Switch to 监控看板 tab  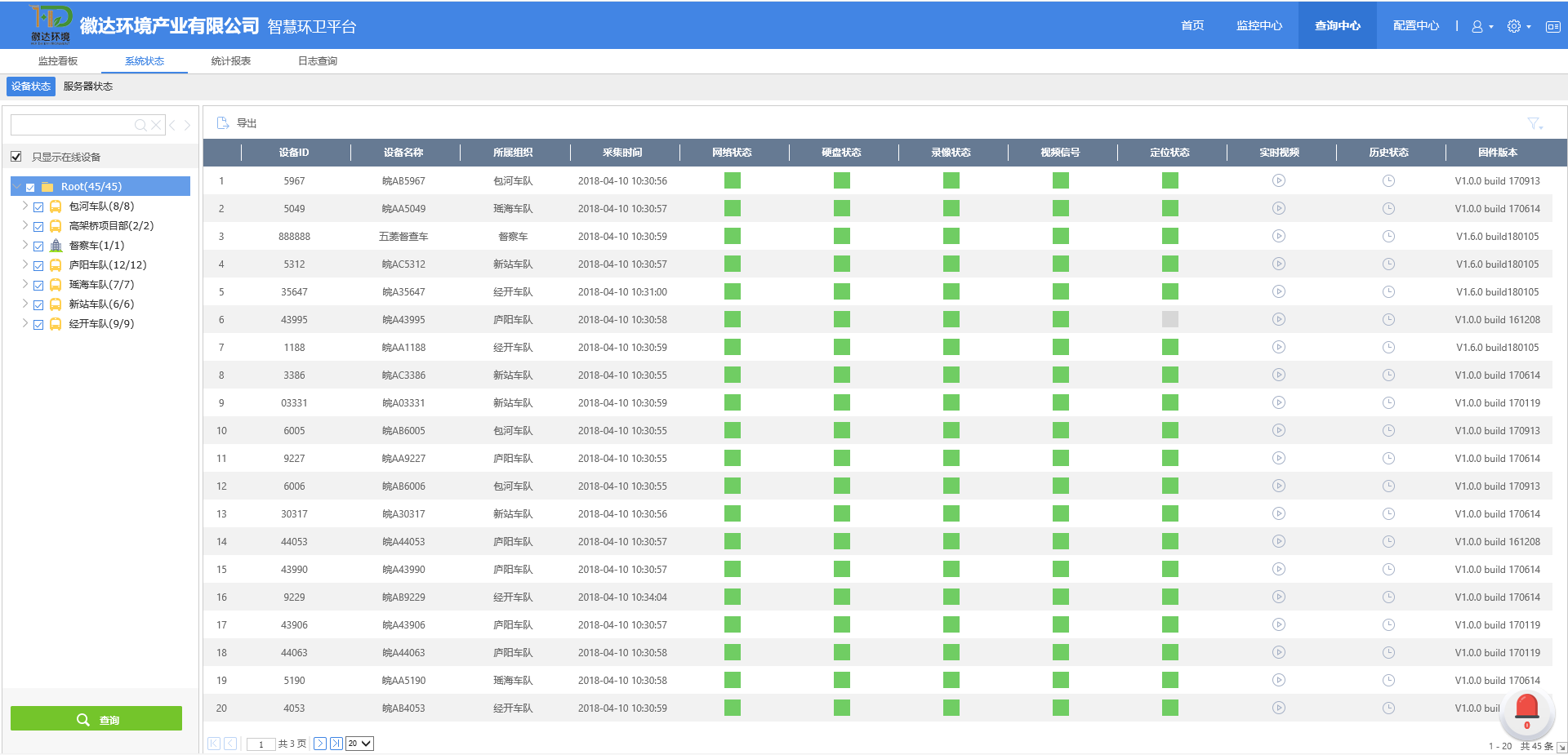tap(58, 61)
